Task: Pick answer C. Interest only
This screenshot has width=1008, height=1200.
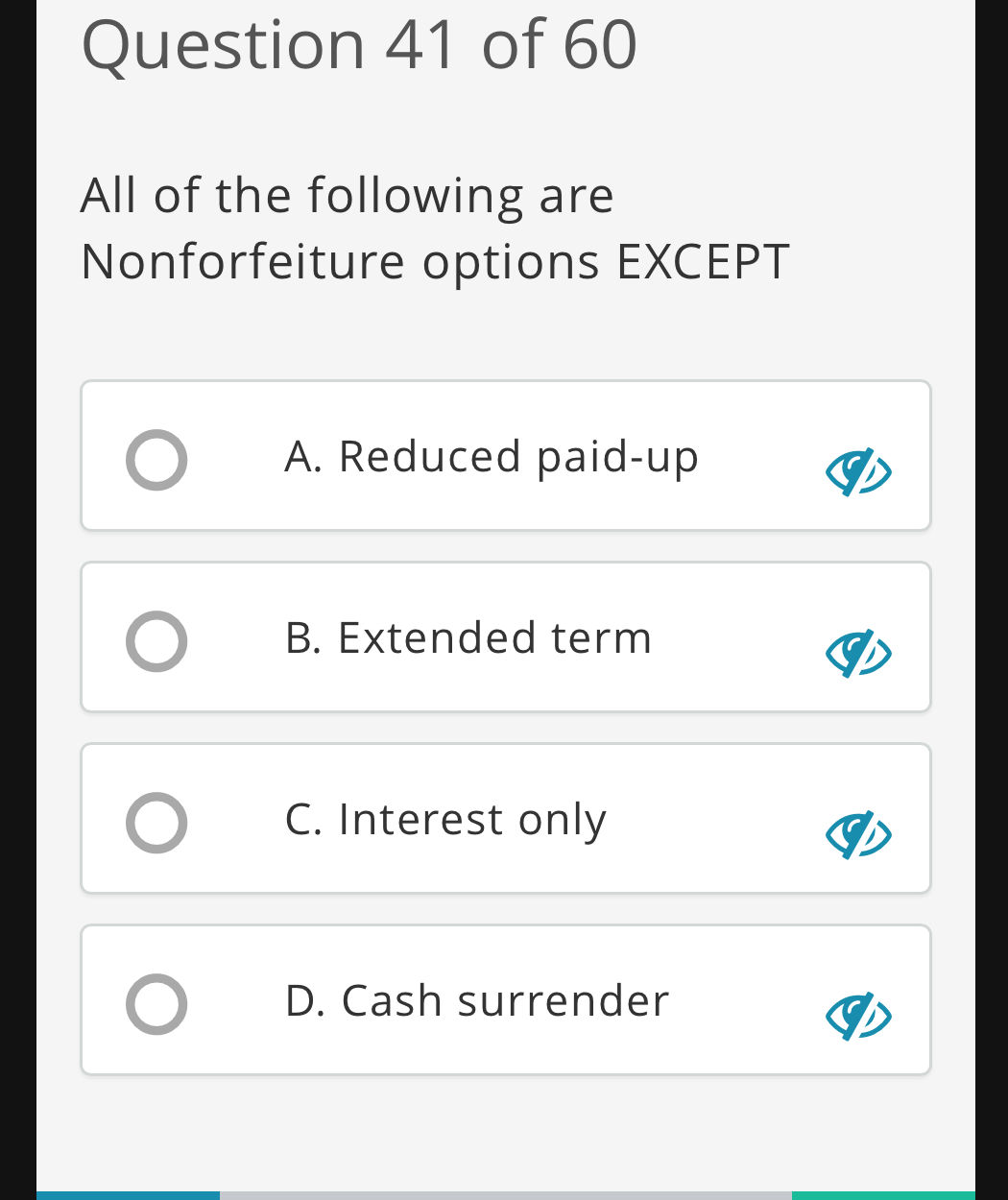Action: pos(445,818)
